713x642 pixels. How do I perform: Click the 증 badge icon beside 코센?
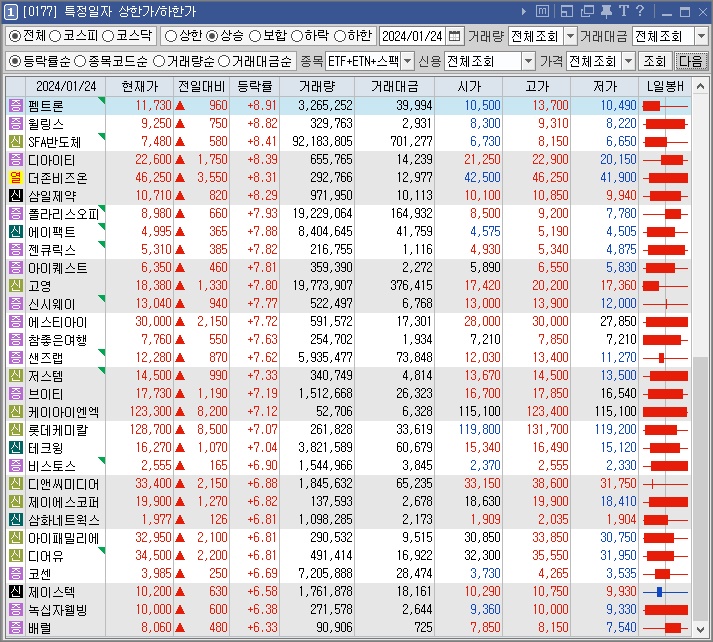tap(15, 574)
